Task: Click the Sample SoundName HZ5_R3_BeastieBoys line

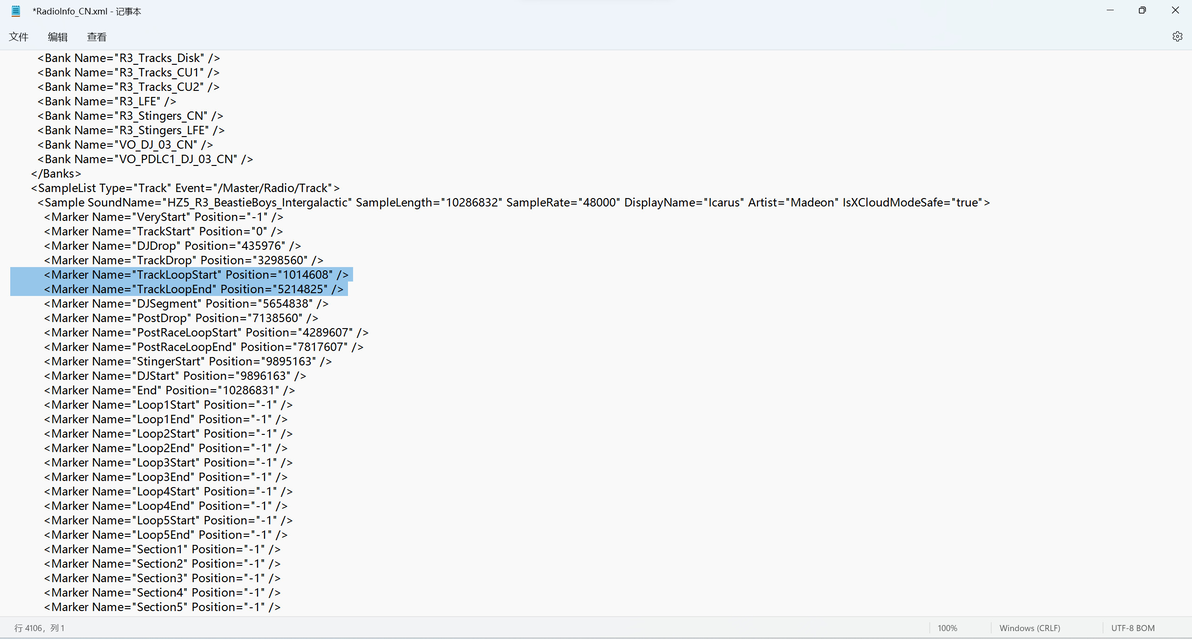Action: point(514,203)
